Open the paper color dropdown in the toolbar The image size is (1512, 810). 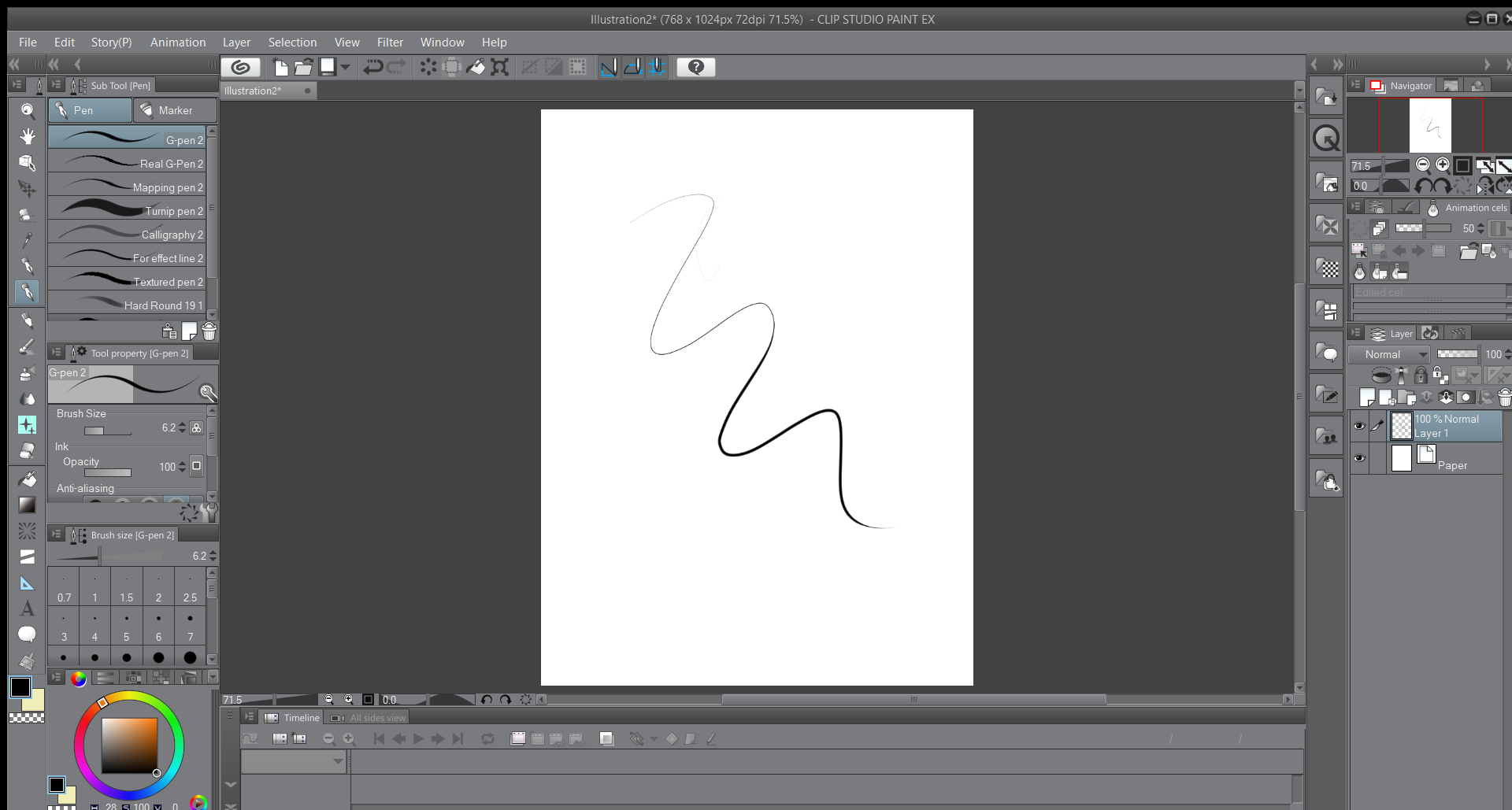pyautogui.click(x=345, y=67)
